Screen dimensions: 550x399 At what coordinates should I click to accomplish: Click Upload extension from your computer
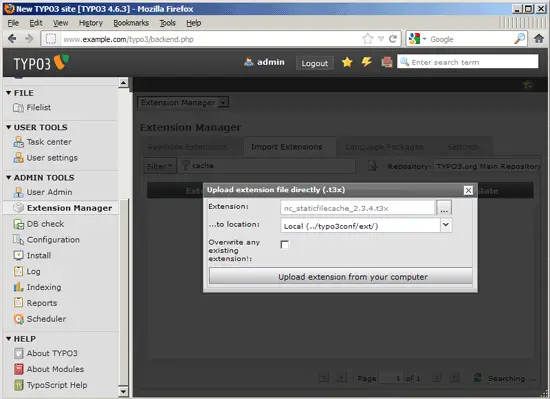(341, 277)
